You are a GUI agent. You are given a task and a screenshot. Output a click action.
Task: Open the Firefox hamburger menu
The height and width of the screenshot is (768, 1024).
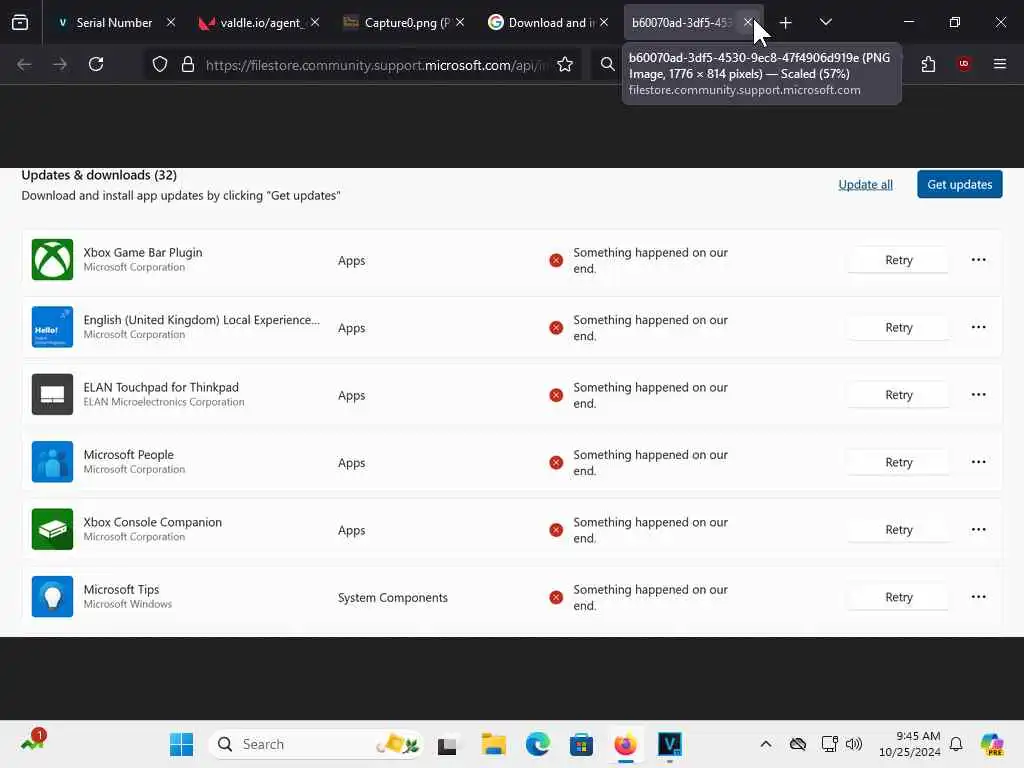(x=1000, y=63)
